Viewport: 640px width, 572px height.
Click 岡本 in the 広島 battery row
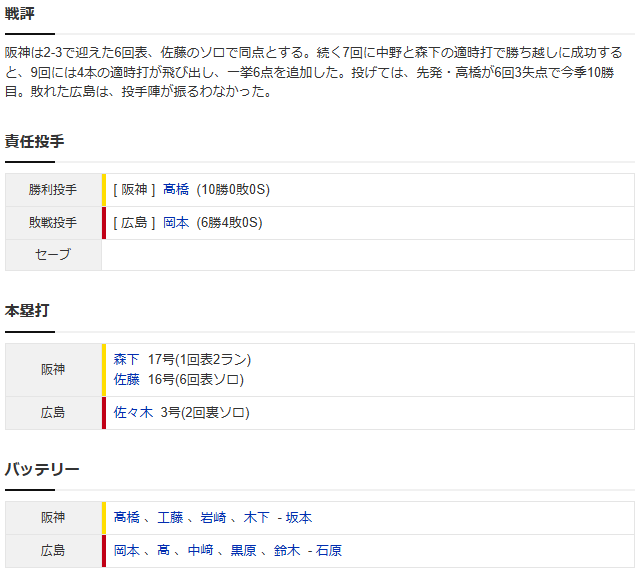click(x=126, y=550)
